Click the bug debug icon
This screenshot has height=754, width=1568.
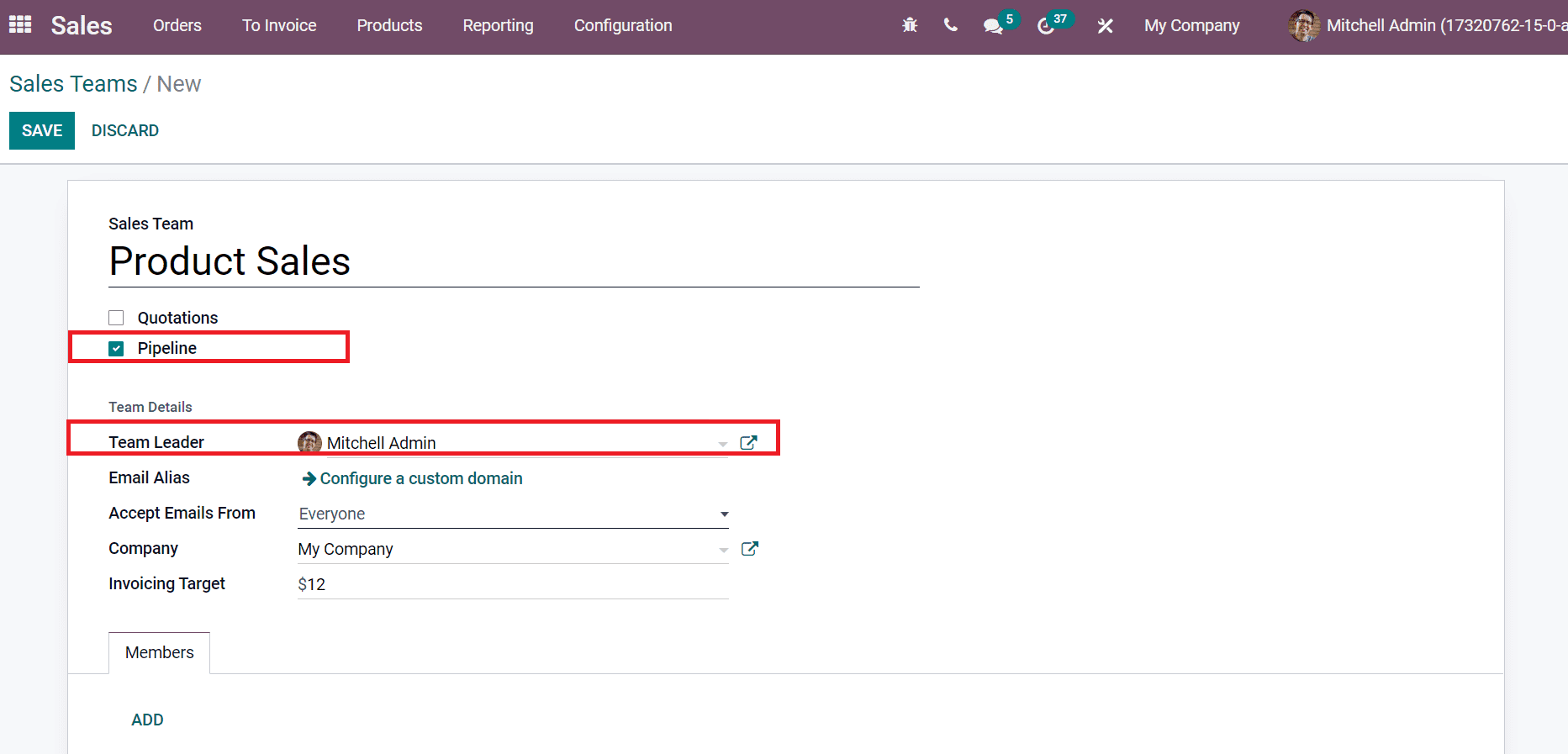[x=910, y=25]
